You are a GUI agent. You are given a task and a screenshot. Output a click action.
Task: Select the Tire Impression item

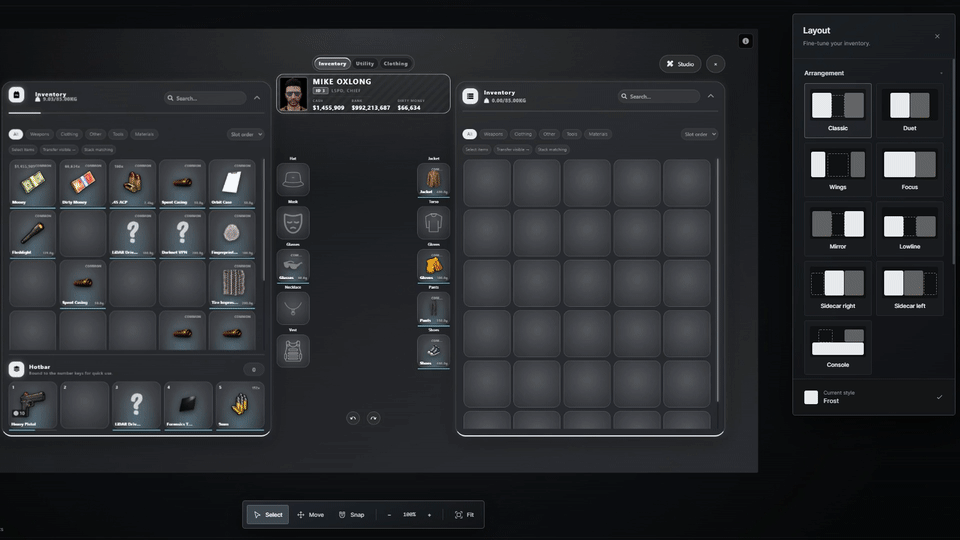point(232,284)
